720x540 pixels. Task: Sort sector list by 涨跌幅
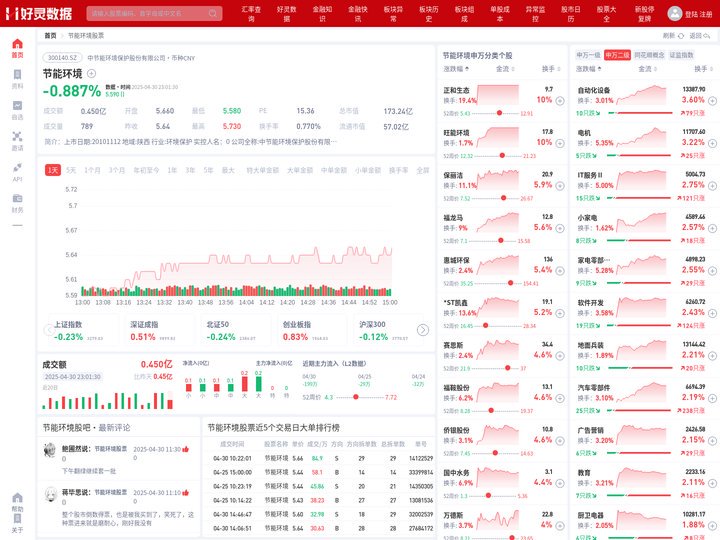(x=589, y=69)
